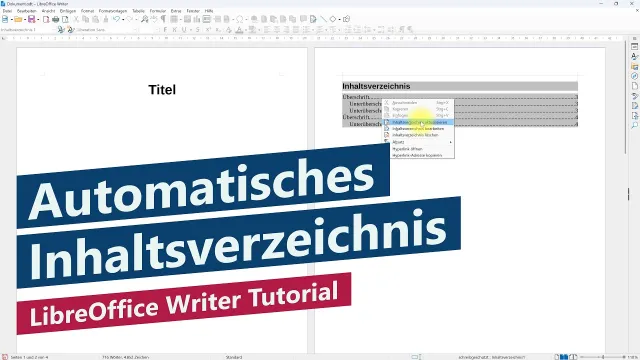Click the page number field in status bar
This screenshot has height=360, width=640.
tap(29, 357)
